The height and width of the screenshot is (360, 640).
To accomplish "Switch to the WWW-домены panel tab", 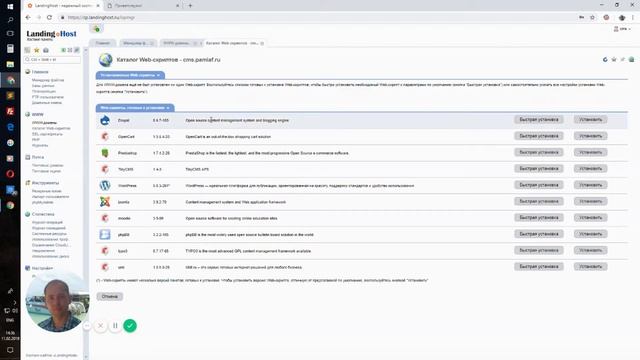I will coord(180,43).
